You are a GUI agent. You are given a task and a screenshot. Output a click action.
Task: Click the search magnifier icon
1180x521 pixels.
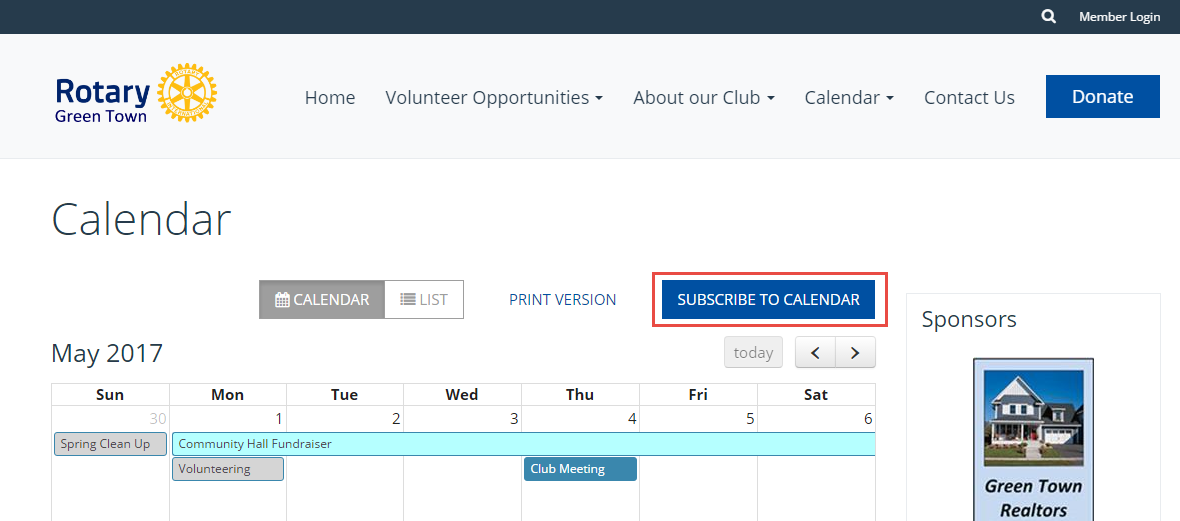pyautogui.click(x=1048, y=17)
